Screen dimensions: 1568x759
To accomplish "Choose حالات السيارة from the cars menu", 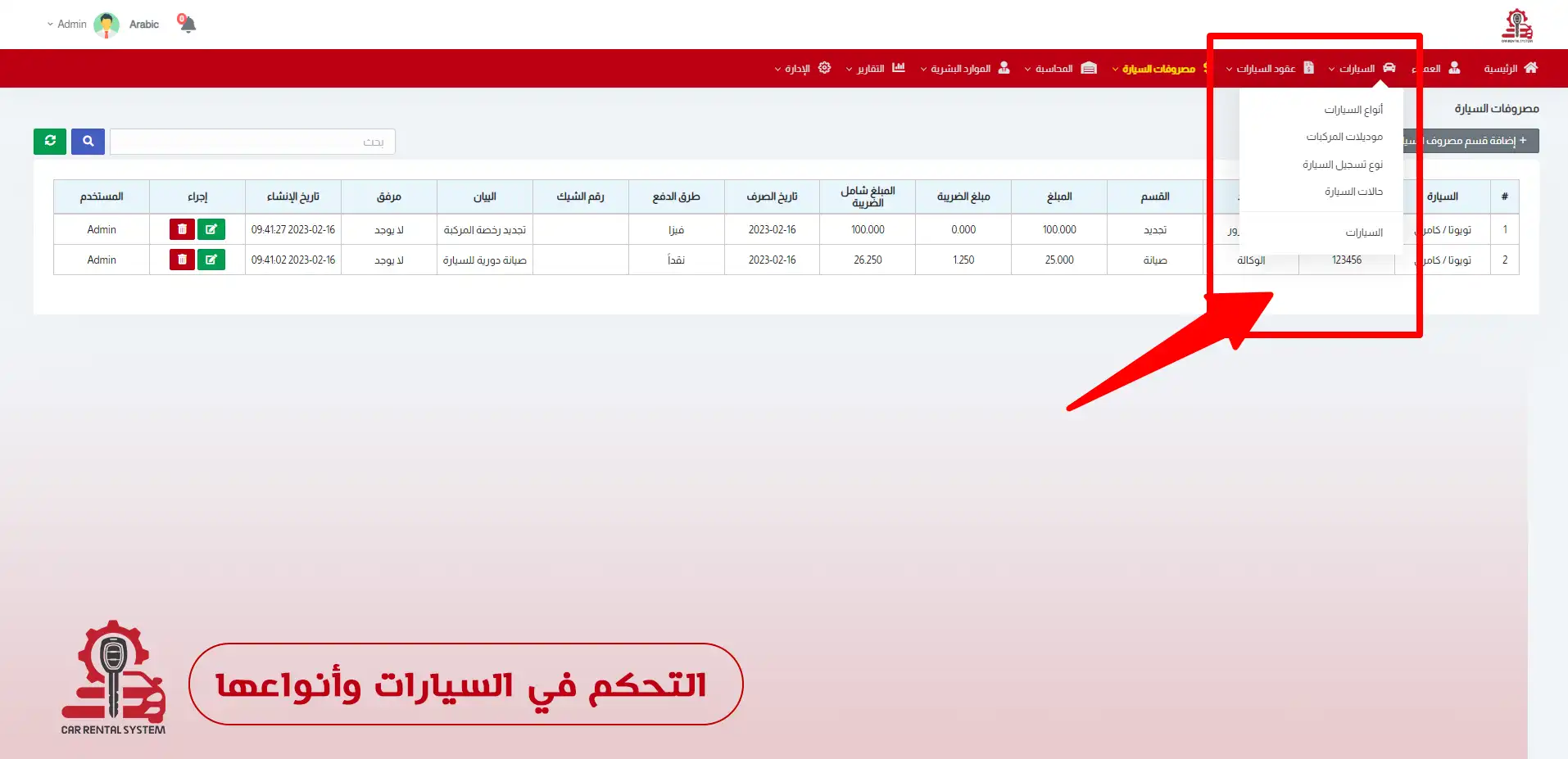I will pyautogui.click(x=1353, y=192).
